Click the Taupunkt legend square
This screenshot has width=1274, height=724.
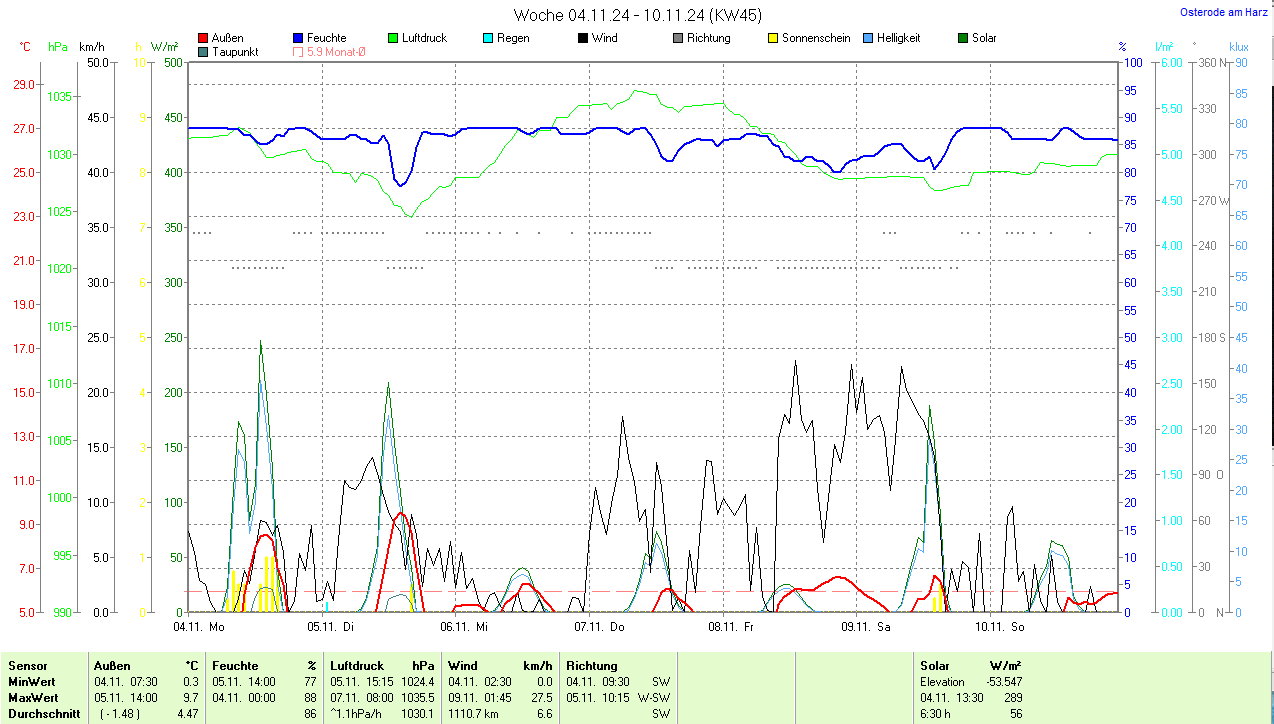(x=204, y=52)
